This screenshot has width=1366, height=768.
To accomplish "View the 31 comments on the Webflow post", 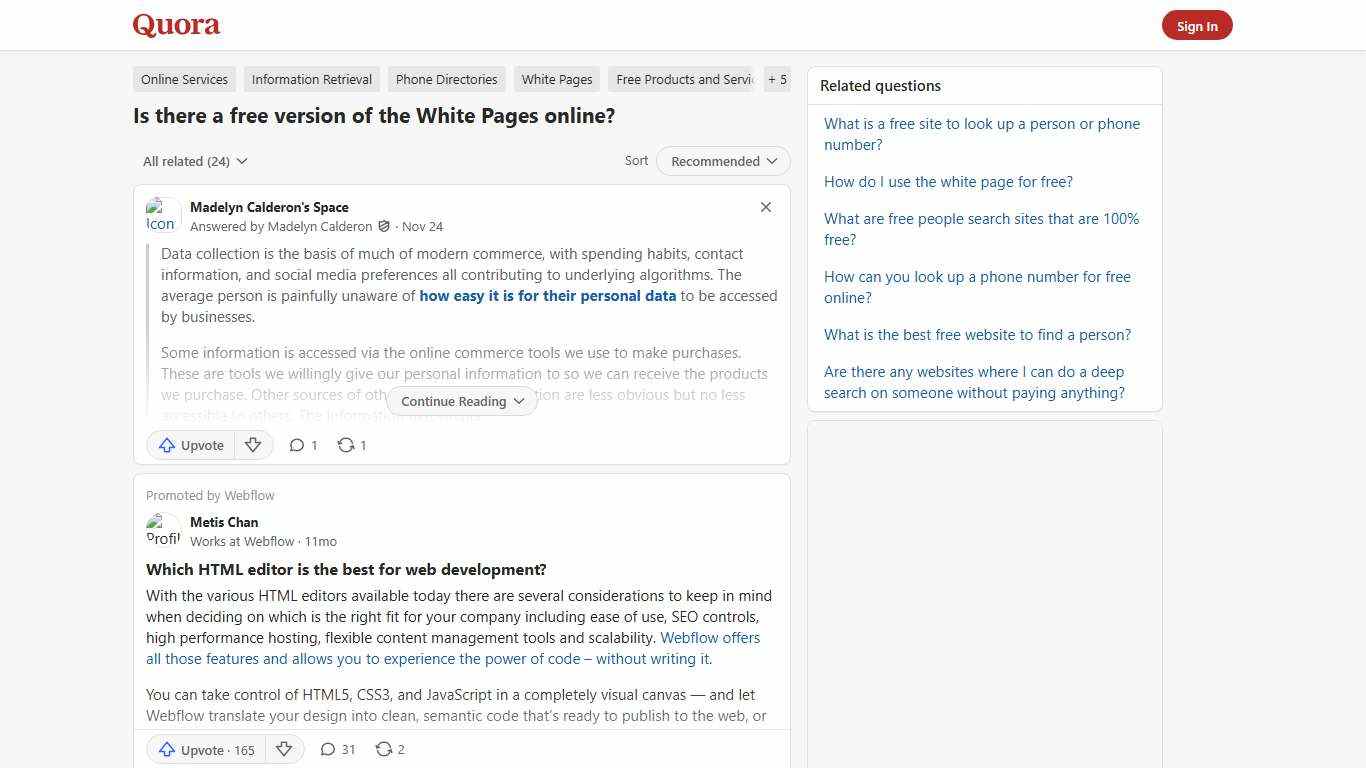I will [x=337, y=749].
